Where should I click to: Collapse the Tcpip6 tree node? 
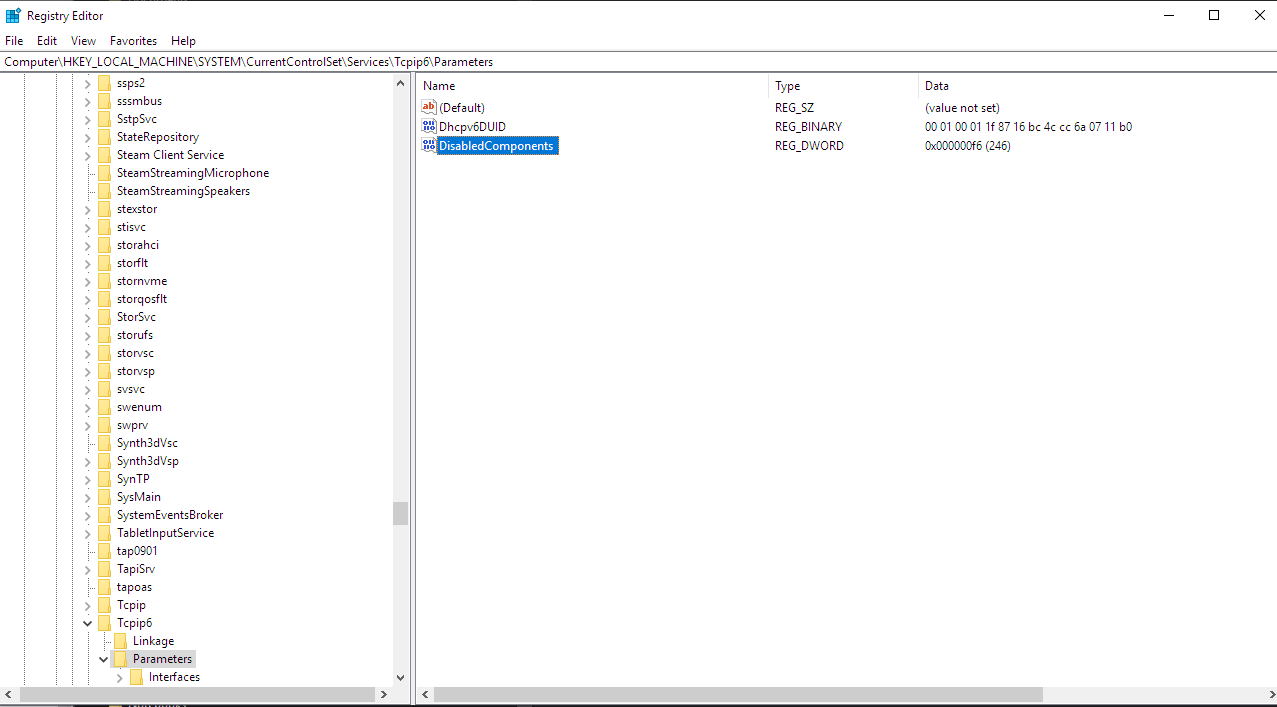tap(88, 623)
